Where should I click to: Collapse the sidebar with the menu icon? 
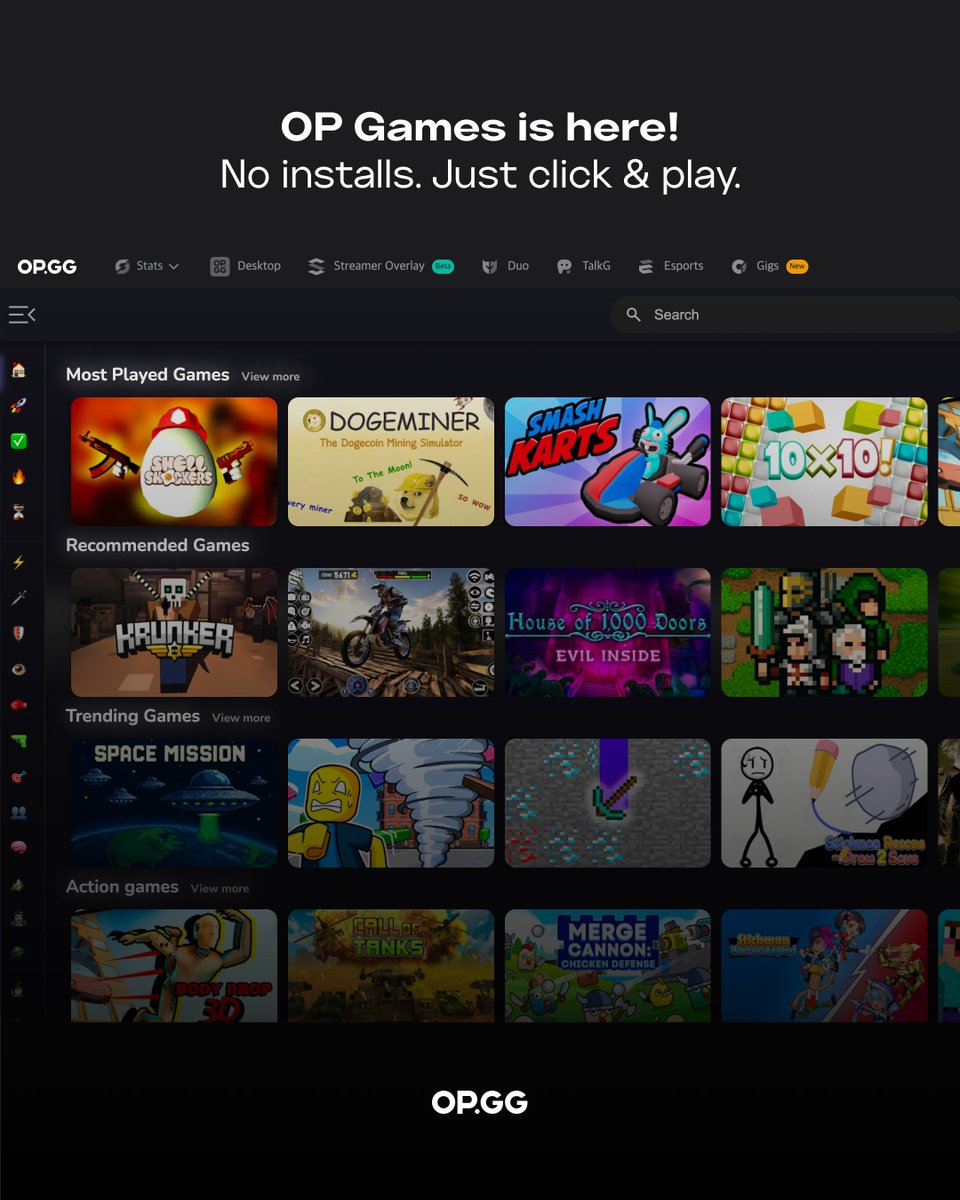pyautogui.click(x=22, y=315)
